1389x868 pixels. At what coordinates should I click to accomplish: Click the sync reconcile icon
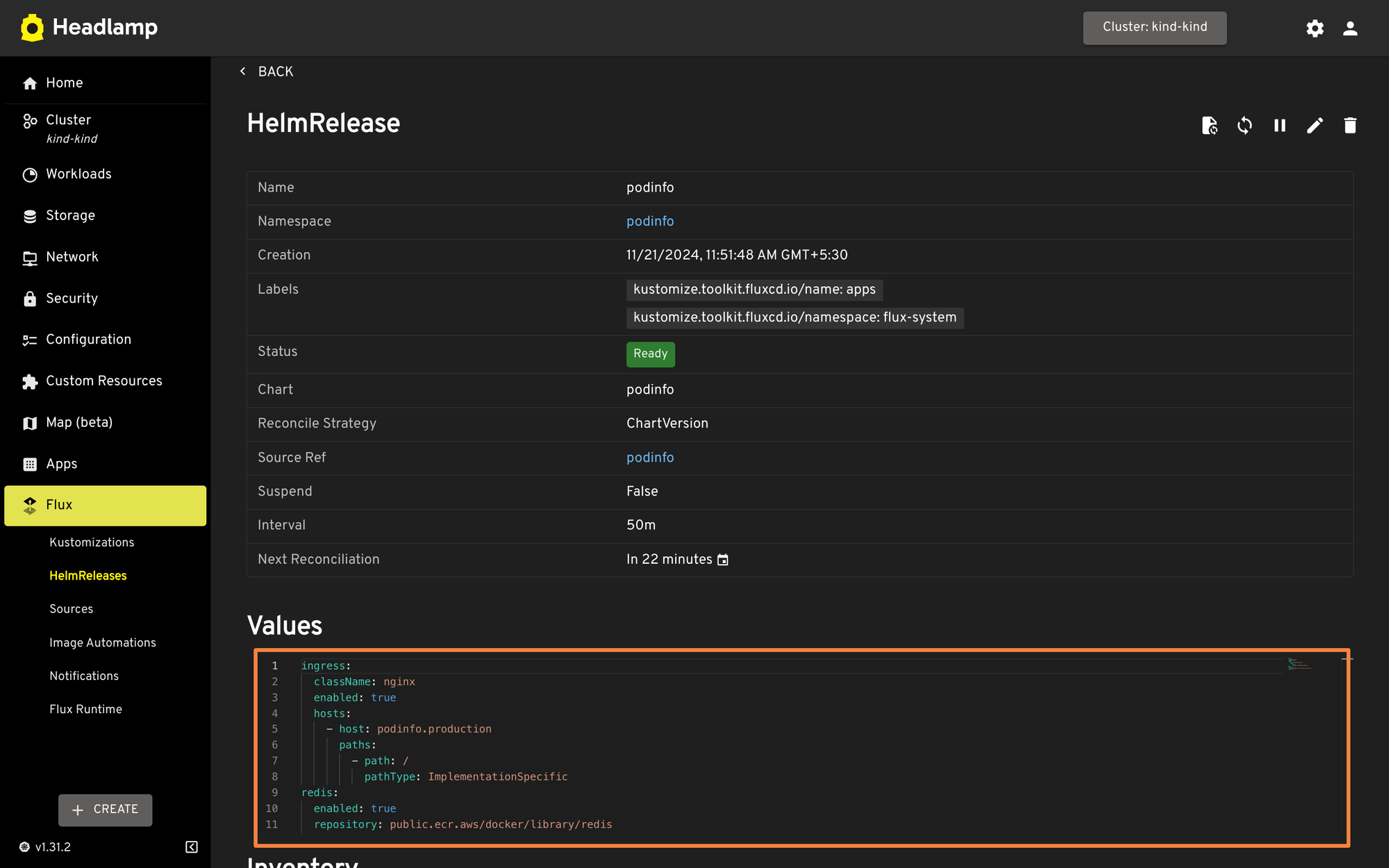tap(1245, 125)
